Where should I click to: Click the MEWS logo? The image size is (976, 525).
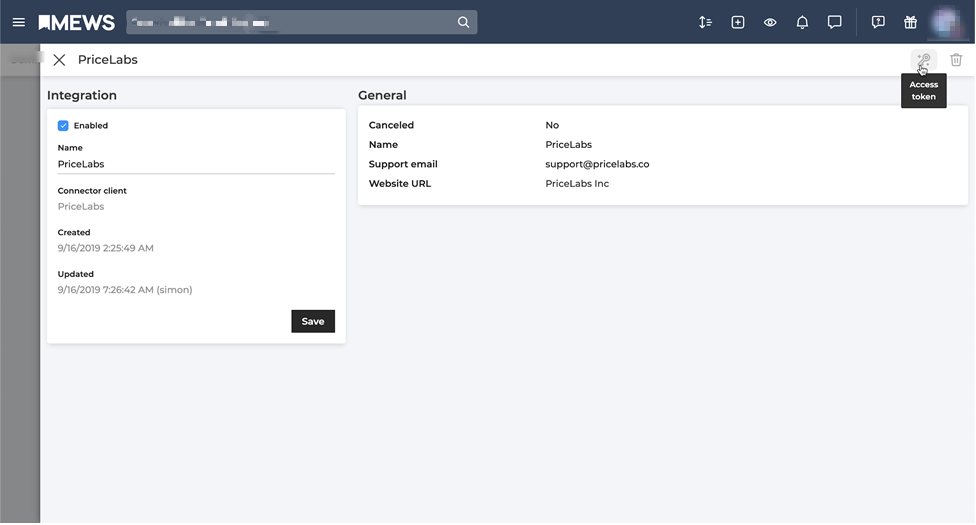tap(77, 22)
